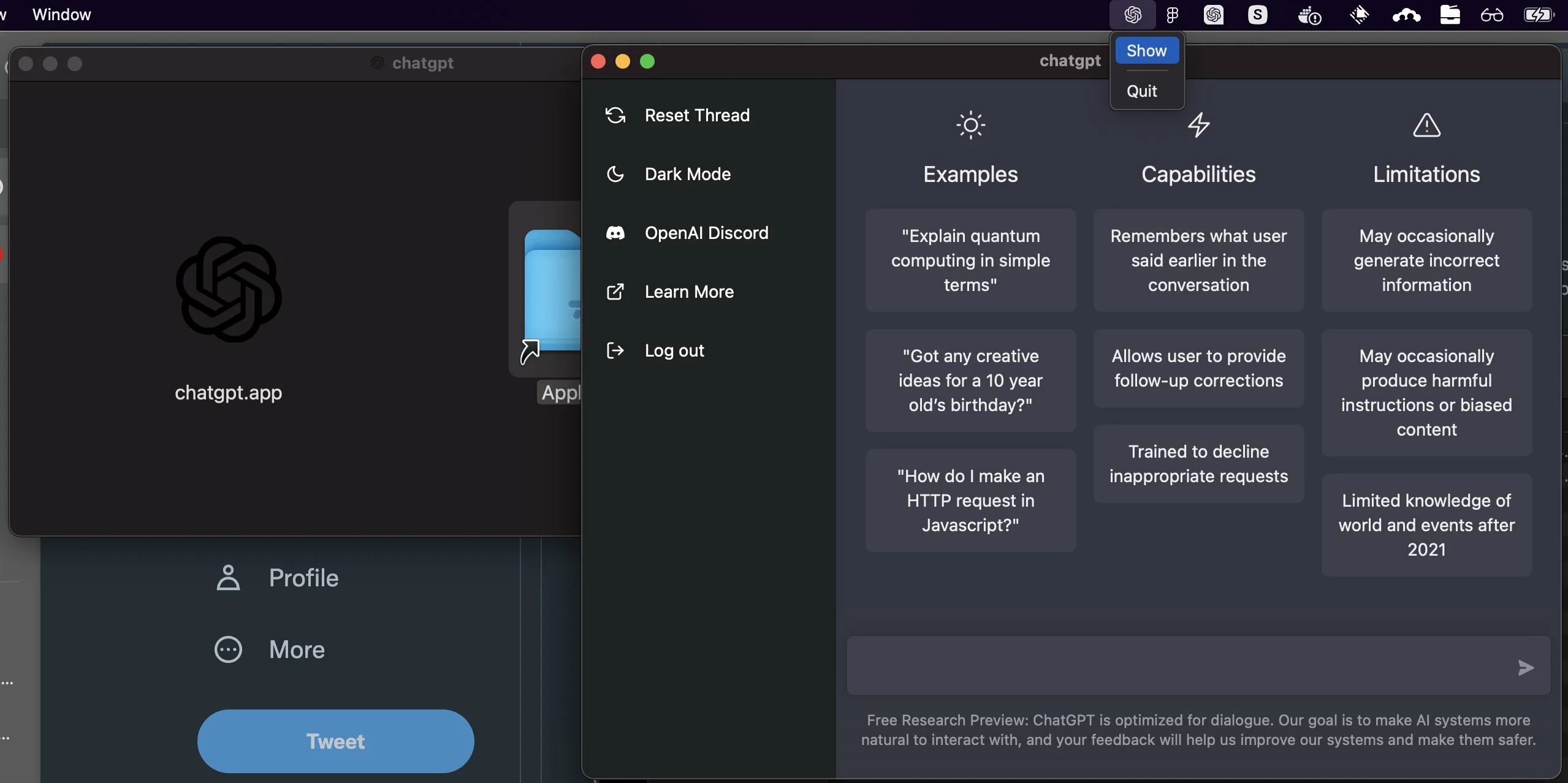
Task: Click the Skype icon in the menu bar
Action: [x=1258, y=14]
